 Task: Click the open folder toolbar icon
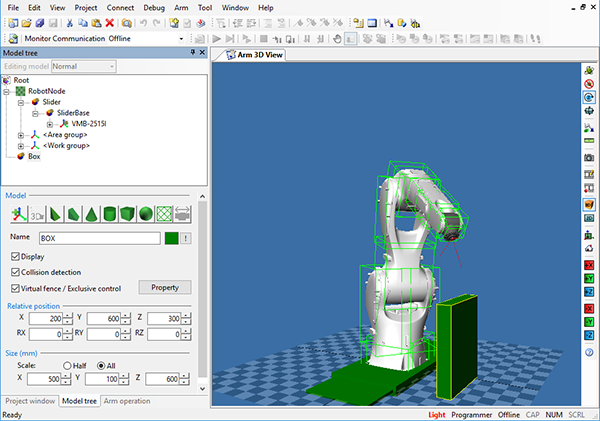tap(26, 22)
